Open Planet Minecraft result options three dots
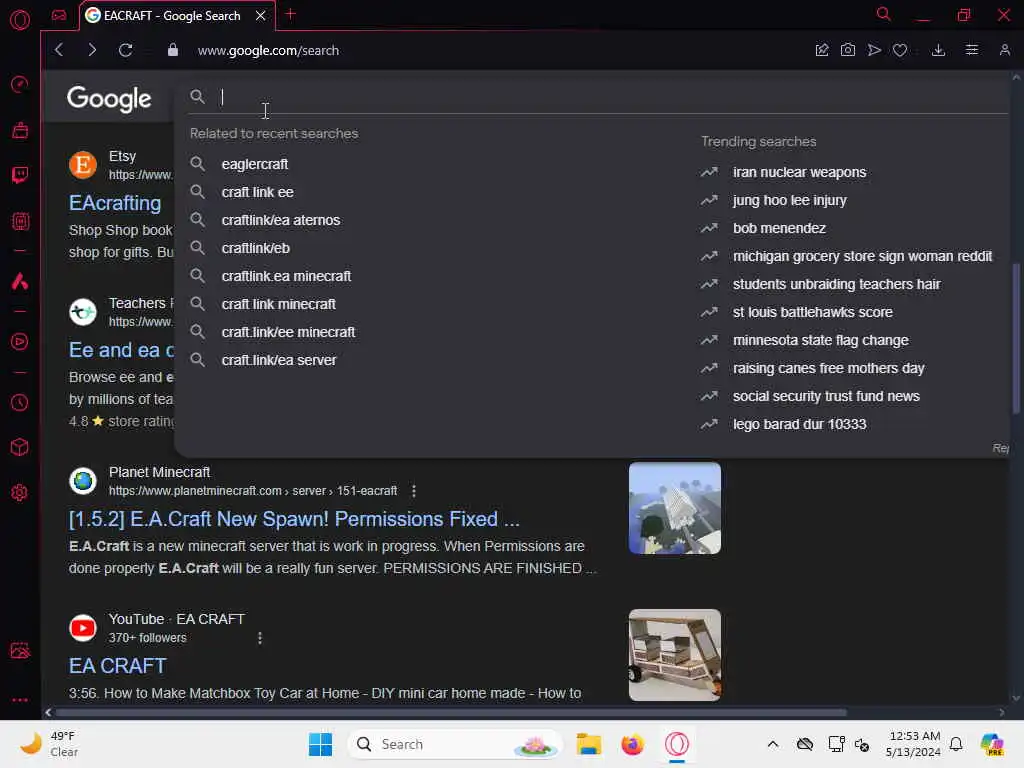 [413, 491]
